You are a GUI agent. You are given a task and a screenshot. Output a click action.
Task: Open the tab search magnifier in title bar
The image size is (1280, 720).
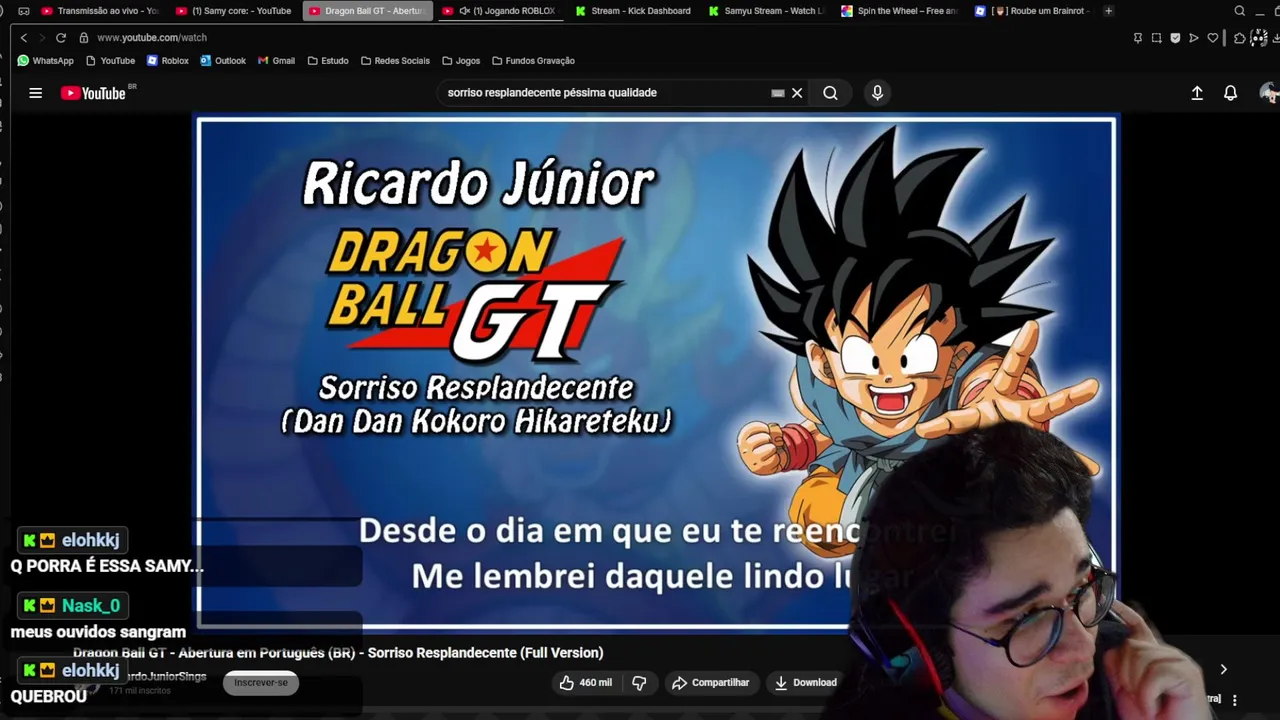1240,11
